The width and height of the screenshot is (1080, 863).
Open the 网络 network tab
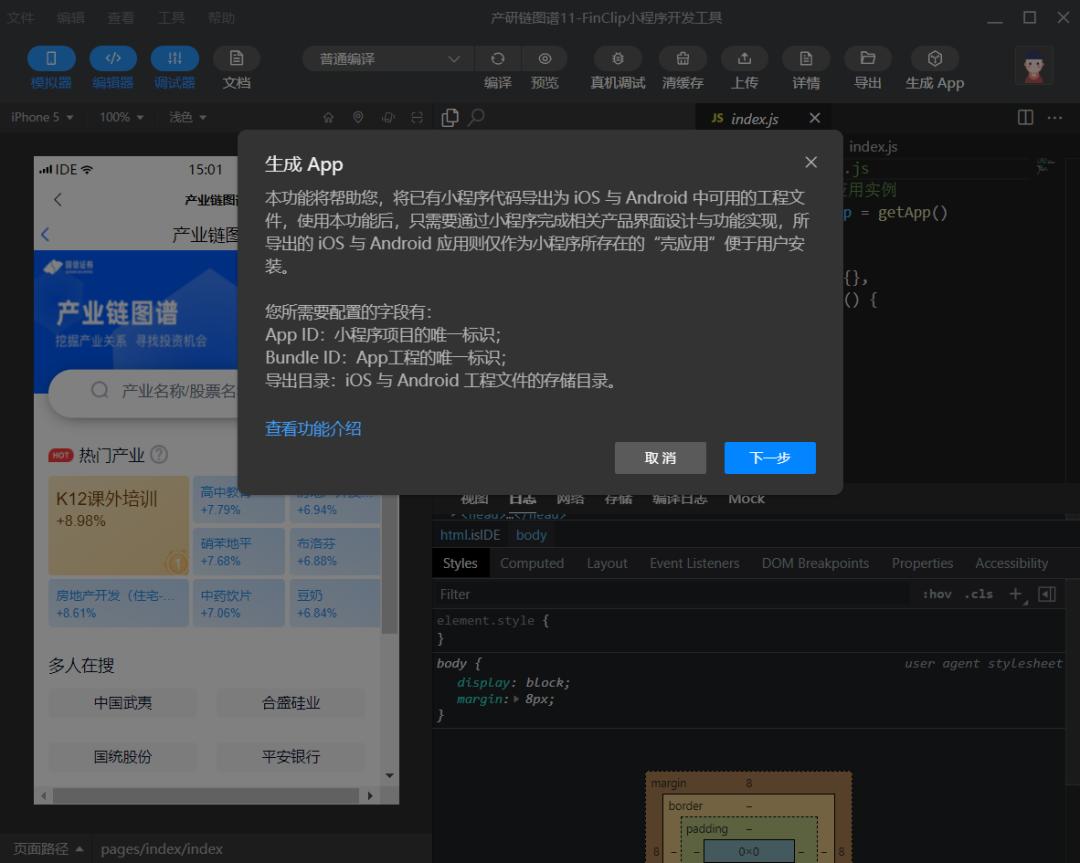[571, 498]
